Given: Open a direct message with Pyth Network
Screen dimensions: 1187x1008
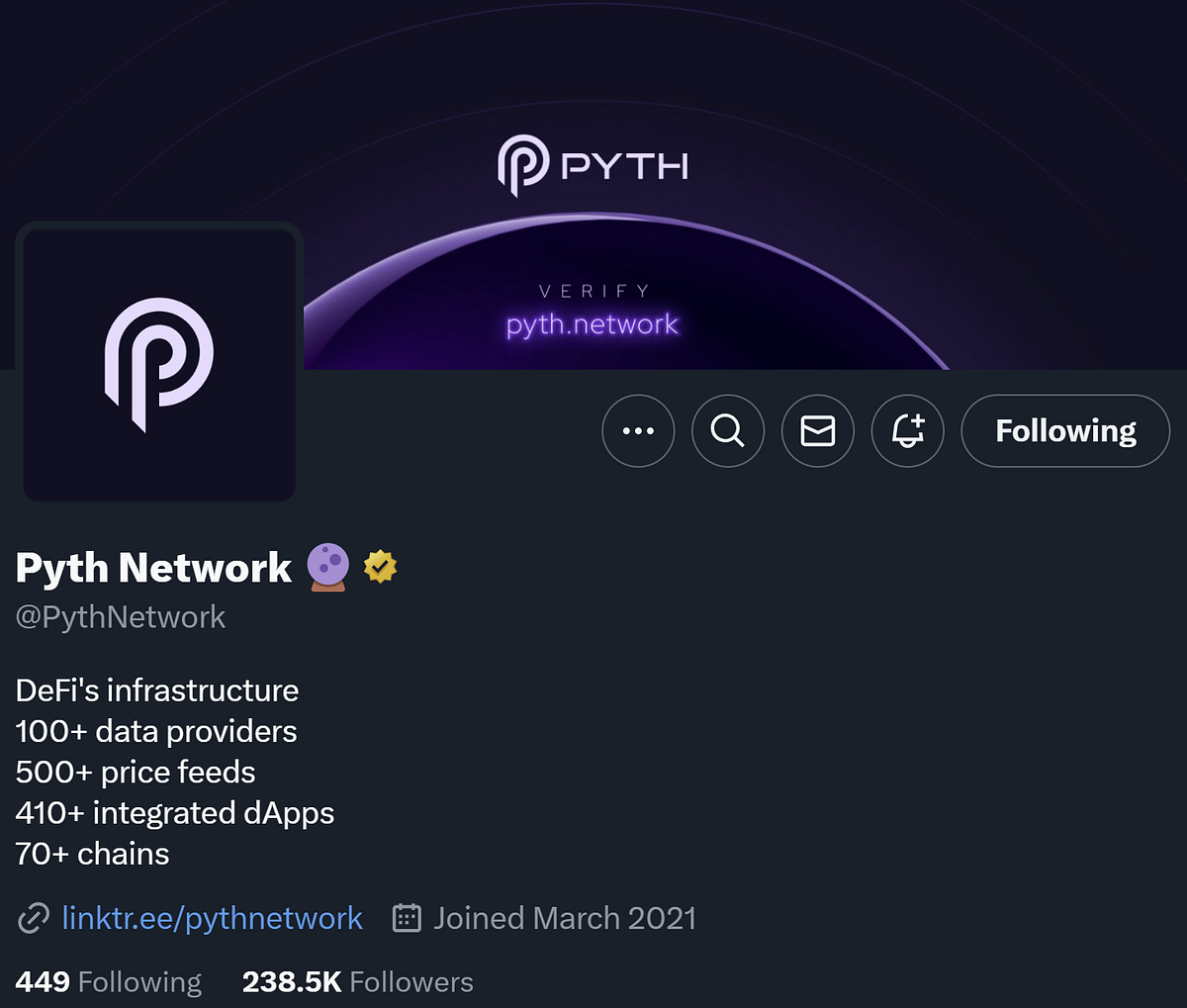Looking at the screenshot, I should (818, 431).
